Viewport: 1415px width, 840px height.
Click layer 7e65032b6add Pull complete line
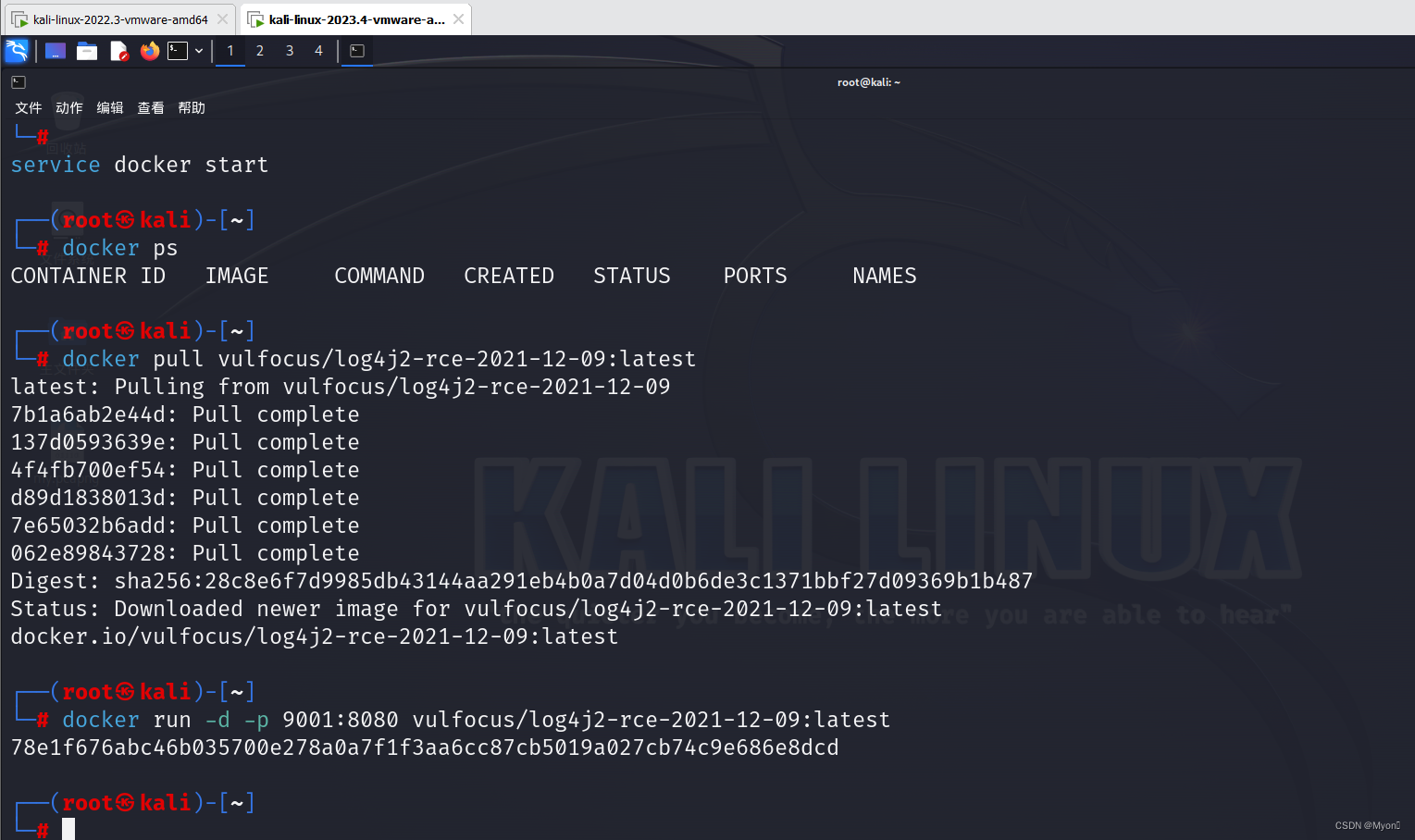185,525
